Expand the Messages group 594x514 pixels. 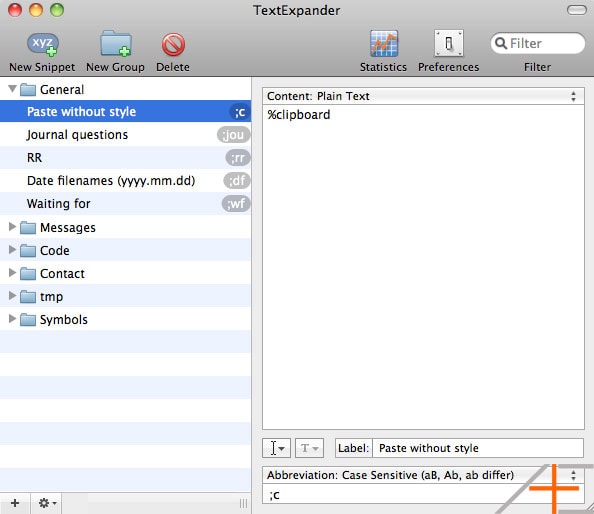pyautogui.click(x=12, y=227)
